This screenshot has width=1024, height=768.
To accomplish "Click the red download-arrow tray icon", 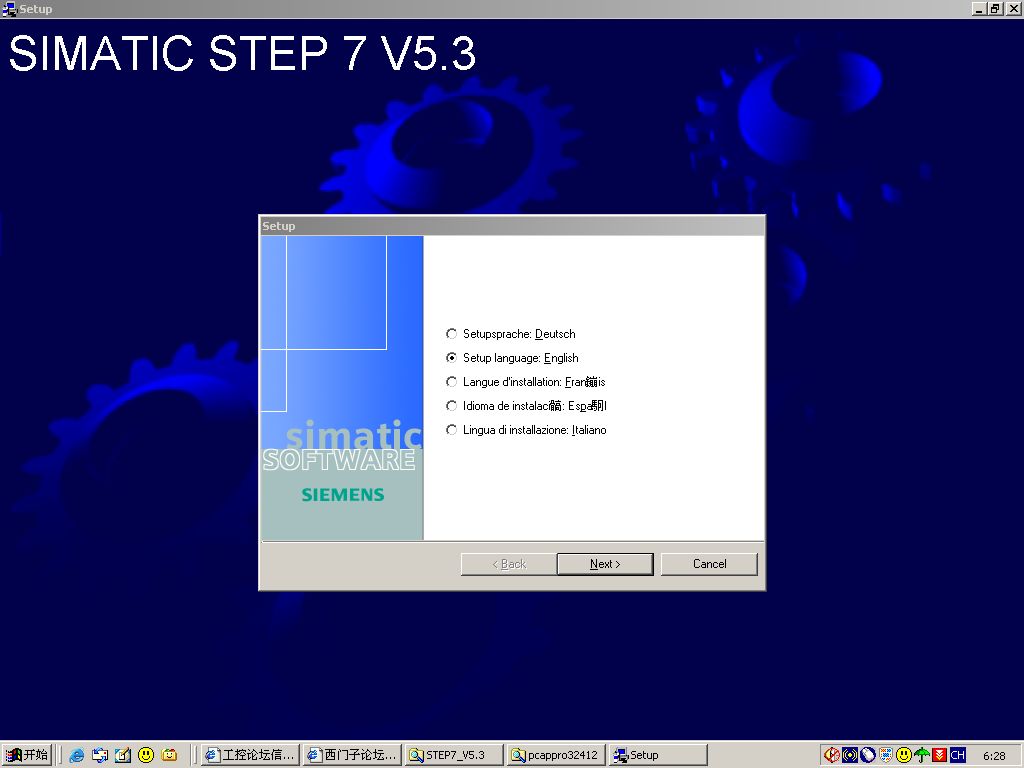I will coord(940,756).
